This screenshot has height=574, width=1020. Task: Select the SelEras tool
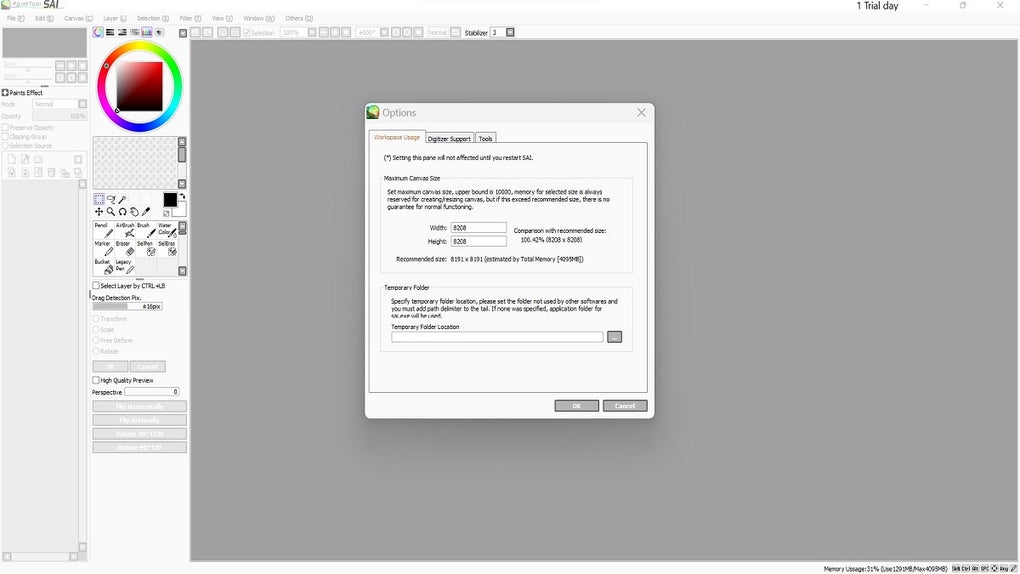(x=167, y=248)
